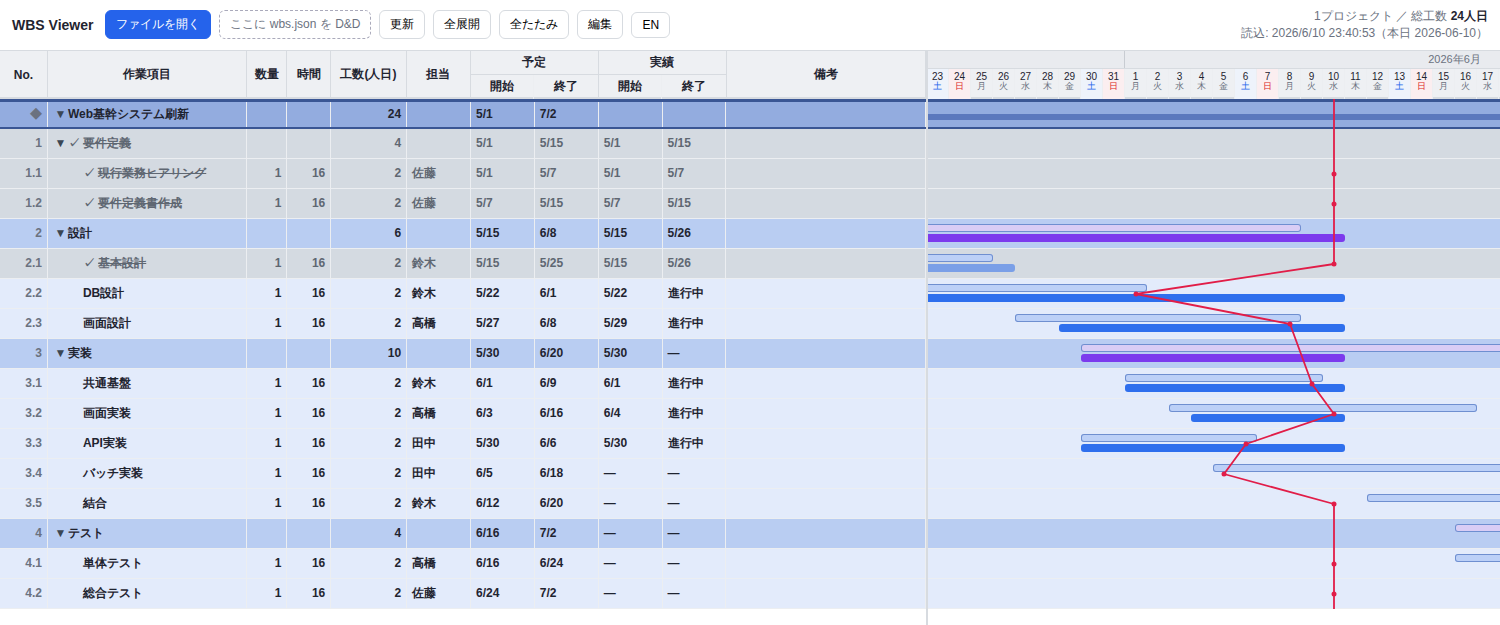
Task: Collapse the 要件定義 group
Action: click(60, 144)
